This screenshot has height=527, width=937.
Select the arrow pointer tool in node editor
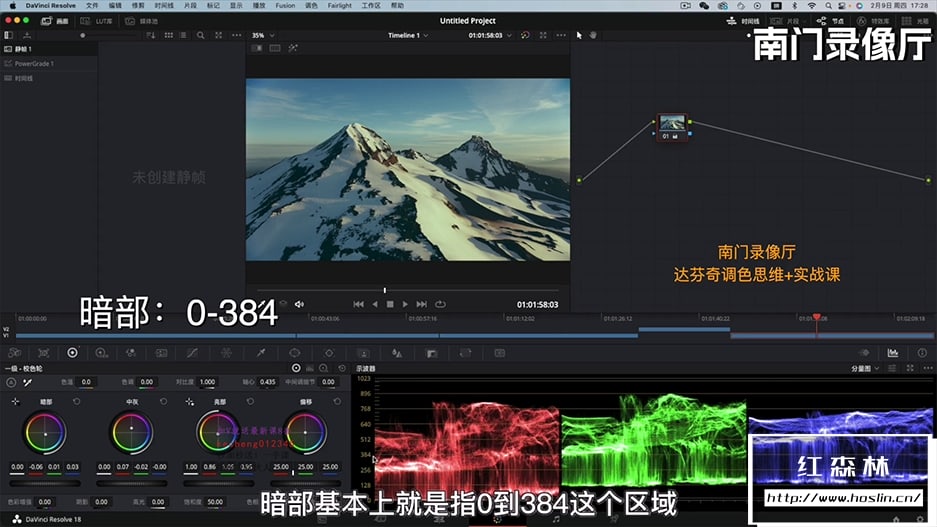click(578, 35)
